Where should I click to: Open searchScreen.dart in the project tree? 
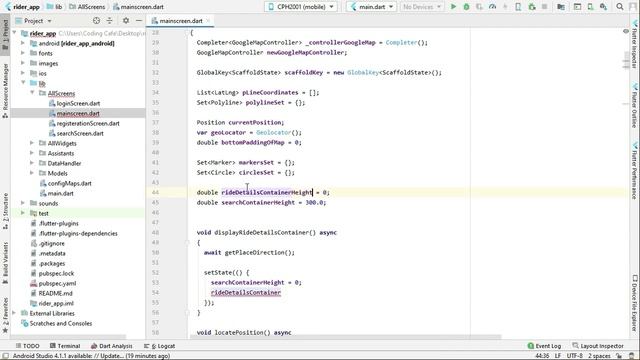pos(80,133)
